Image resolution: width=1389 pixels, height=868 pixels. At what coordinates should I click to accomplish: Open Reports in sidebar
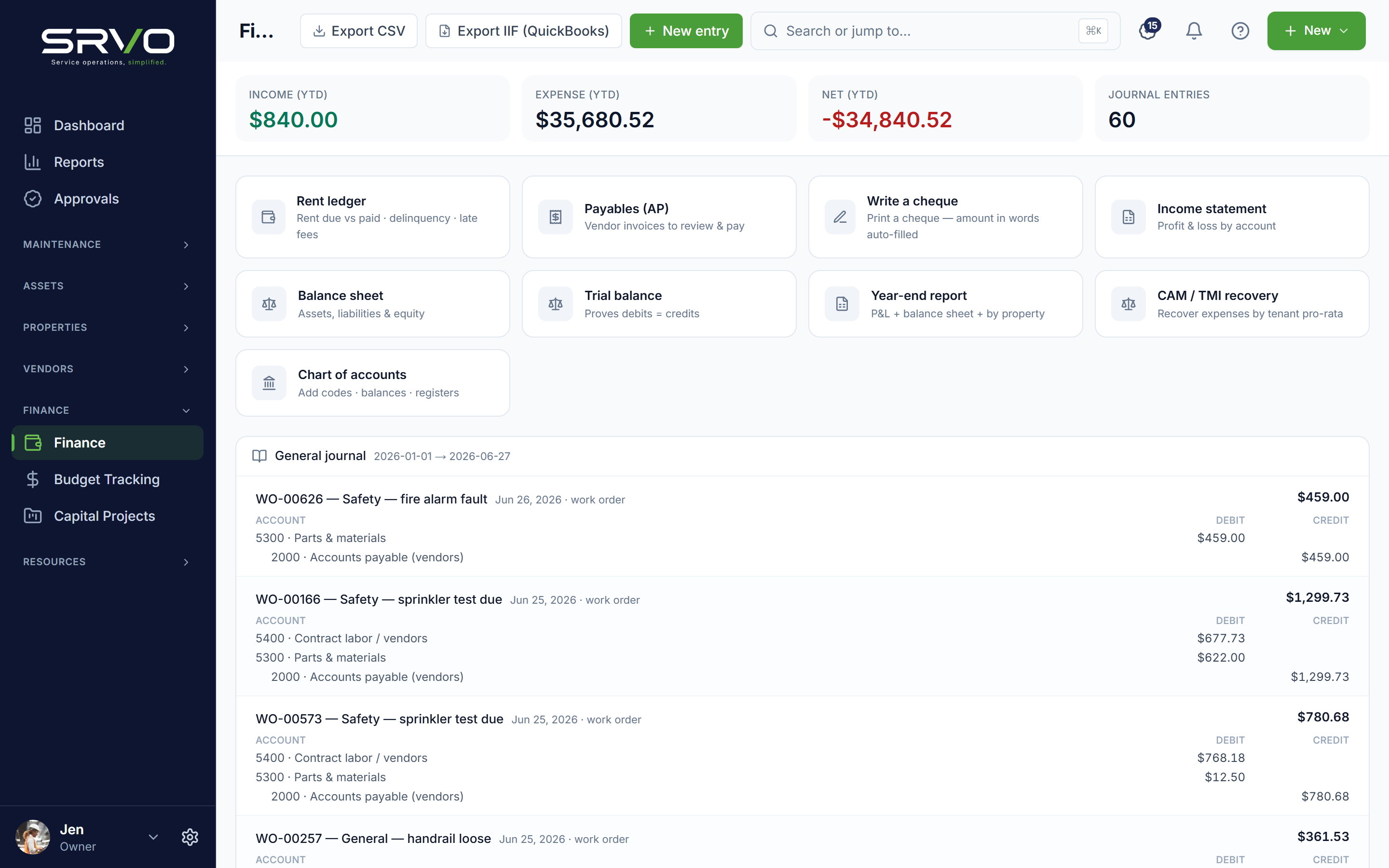108,162
